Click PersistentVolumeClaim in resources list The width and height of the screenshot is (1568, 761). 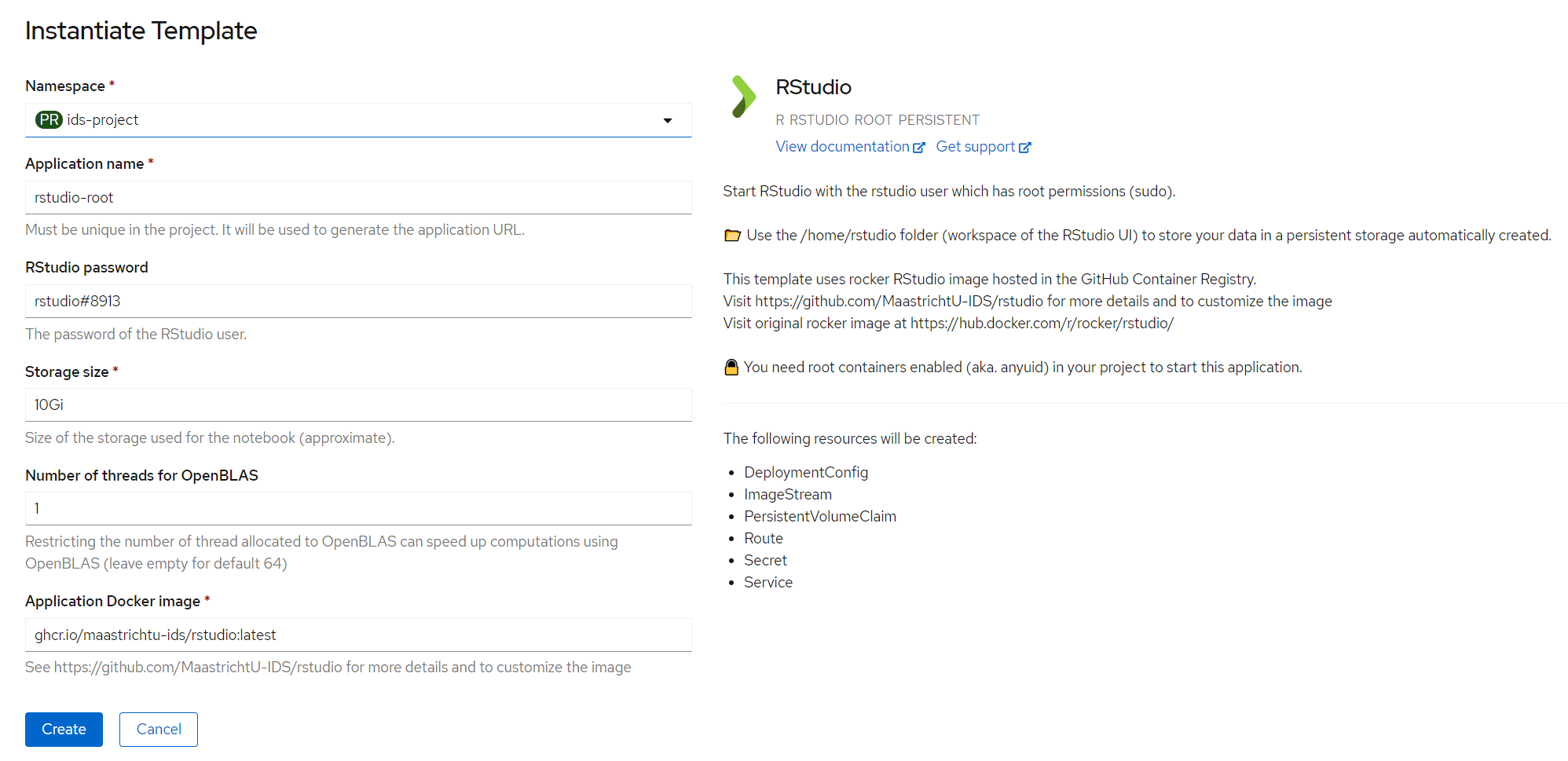click(820, 517)
